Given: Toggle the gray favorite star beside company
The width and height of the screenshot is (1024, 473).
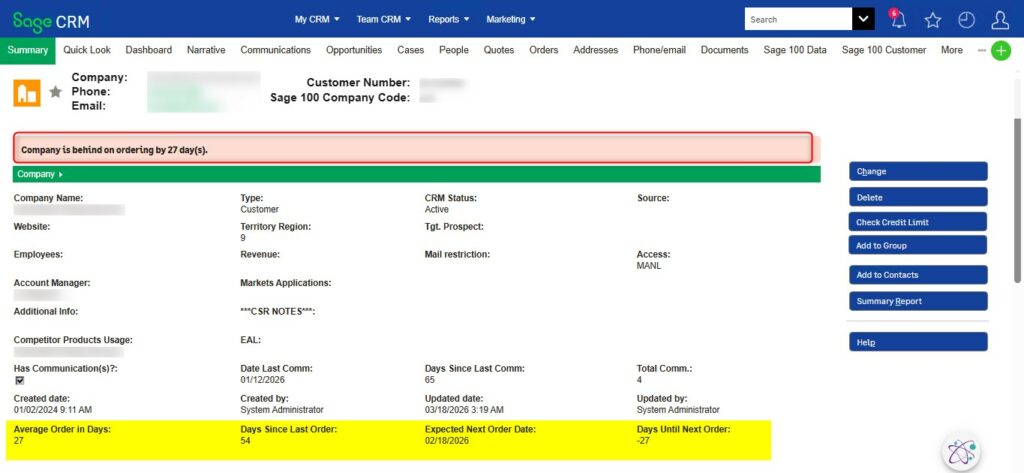Looking at the screenshot, I should pyautogui.click(x=56, y=92).
